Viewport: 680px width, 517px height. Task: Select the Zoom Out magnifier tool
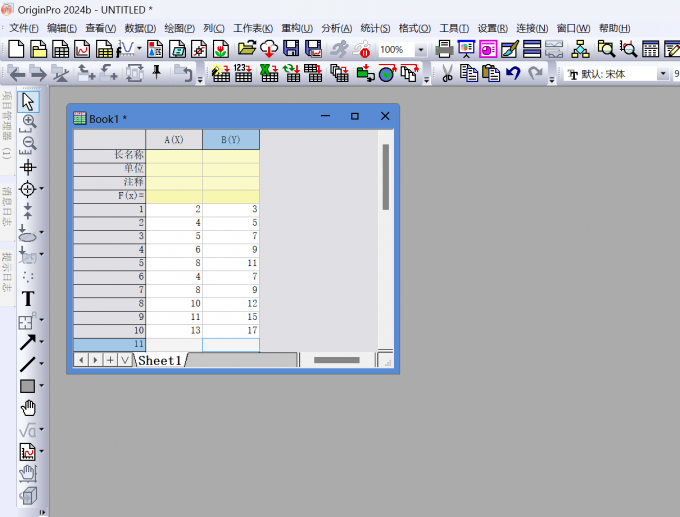coord(28,145)
